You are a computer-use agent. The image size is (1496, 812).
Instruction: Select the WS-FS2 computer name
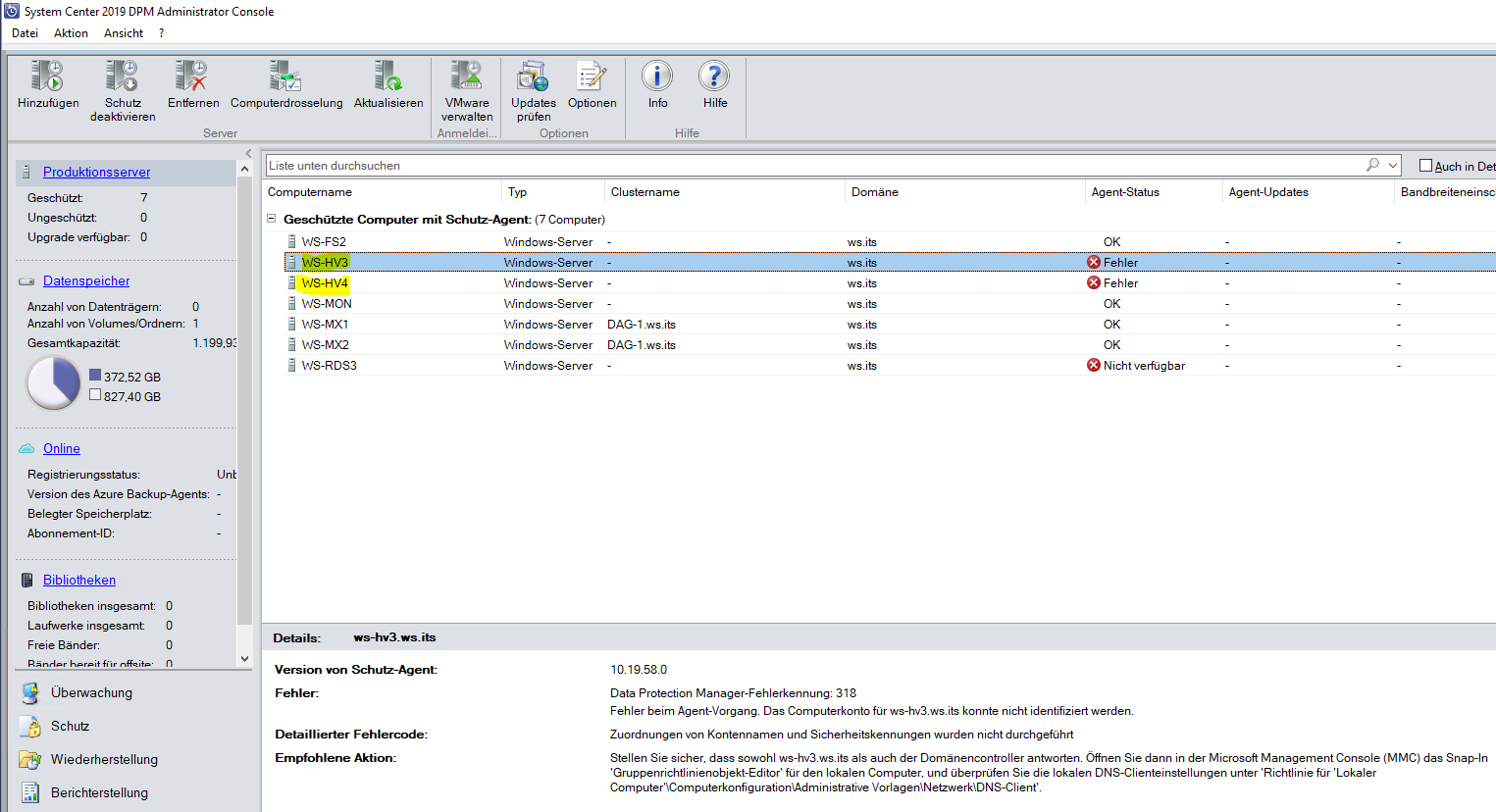(324, 241)
